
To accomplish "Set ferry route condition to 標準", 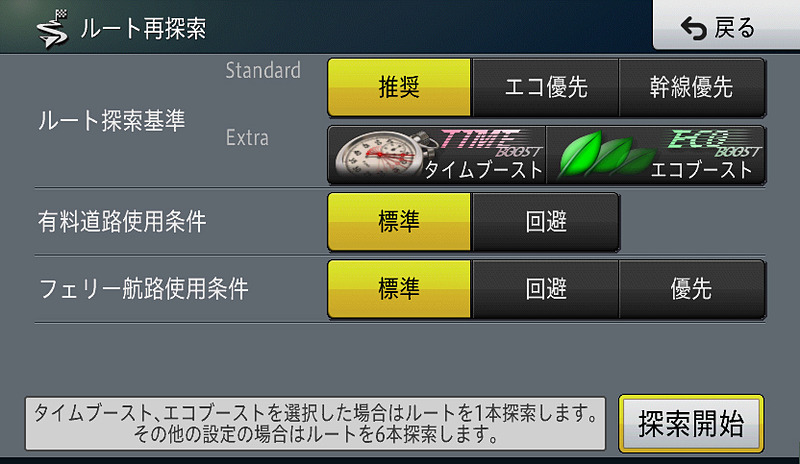I will pos(399,289).
